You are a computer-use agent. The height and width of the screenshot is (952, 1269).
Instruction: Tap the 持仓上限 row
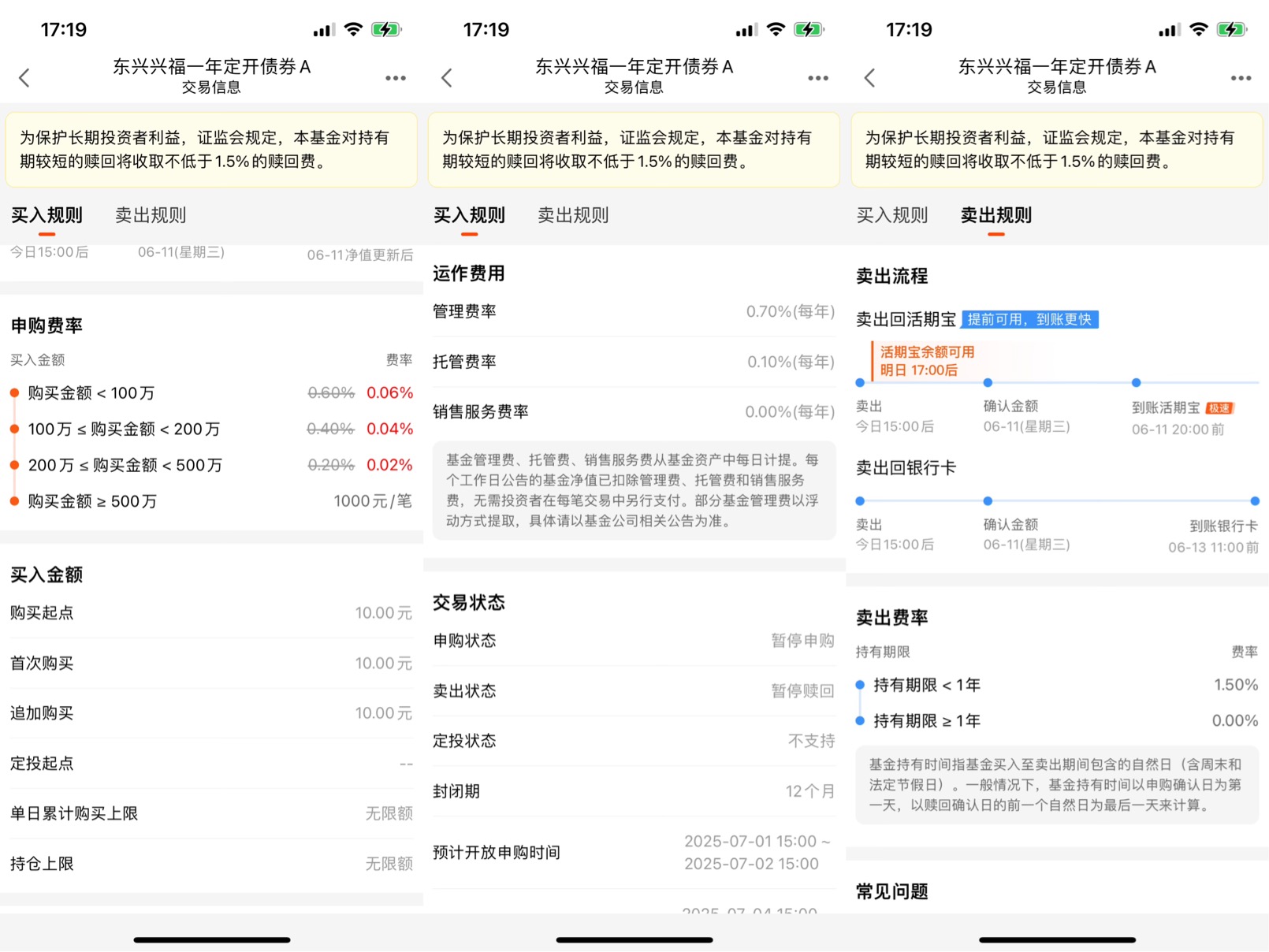tap(211, 864)
